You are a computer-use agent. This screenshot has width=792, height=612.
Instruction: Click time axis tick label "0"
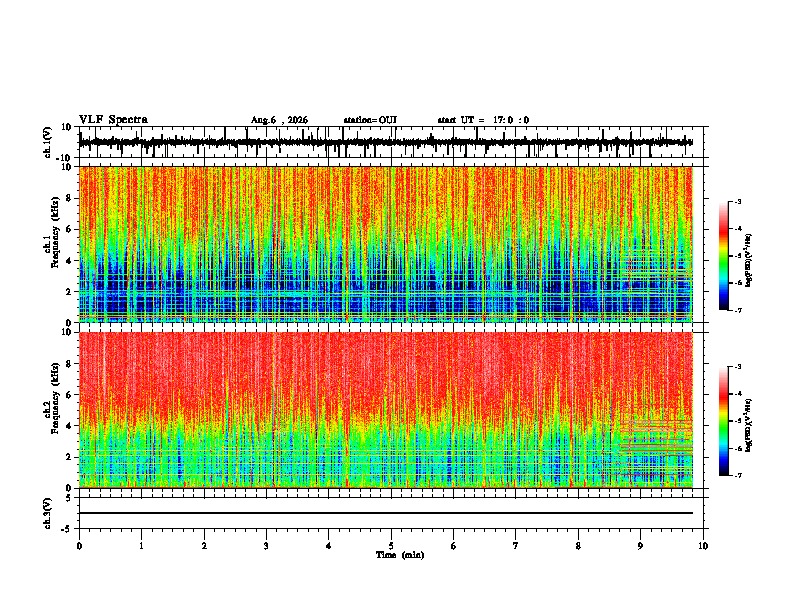[x=79, y=546]
